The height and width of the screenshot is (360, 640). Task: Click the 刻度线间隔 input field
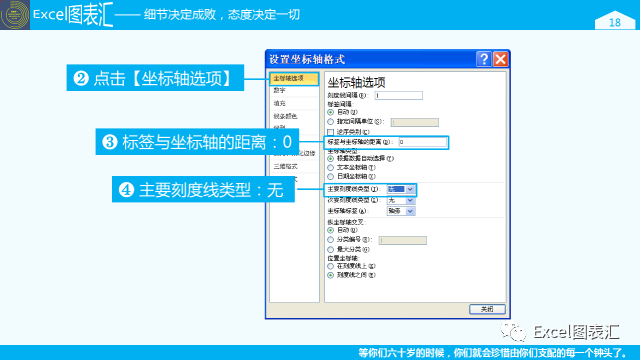point(398,96)
